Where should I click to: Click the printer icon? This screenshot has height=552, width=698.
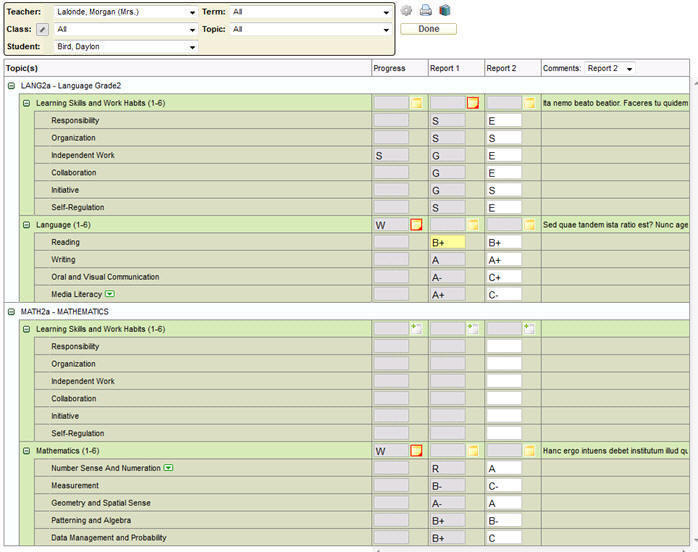coord(425,11)
